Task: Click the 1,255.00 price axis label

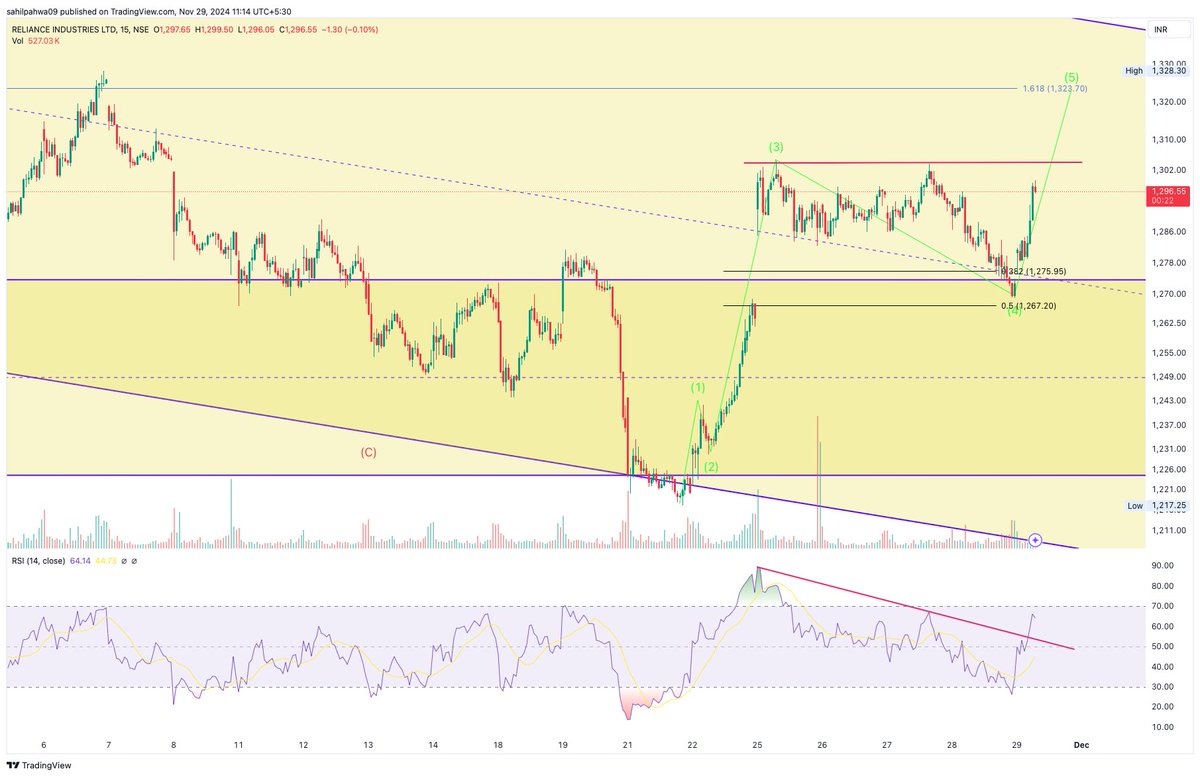Action: 1169,352
